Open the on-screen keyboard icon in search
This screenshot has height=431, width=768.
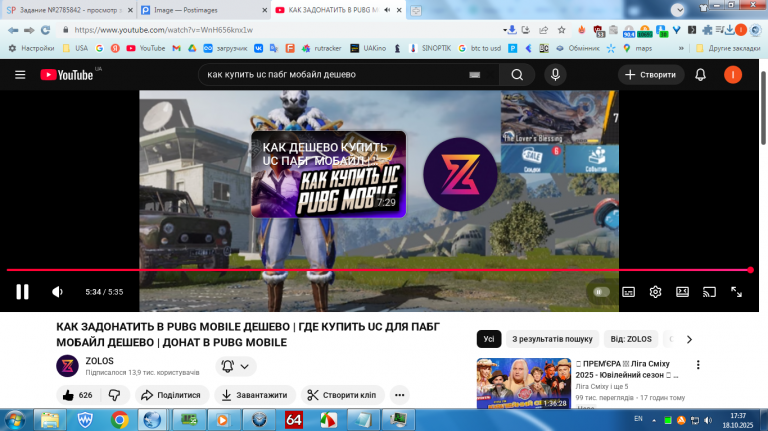pos(474,74)
